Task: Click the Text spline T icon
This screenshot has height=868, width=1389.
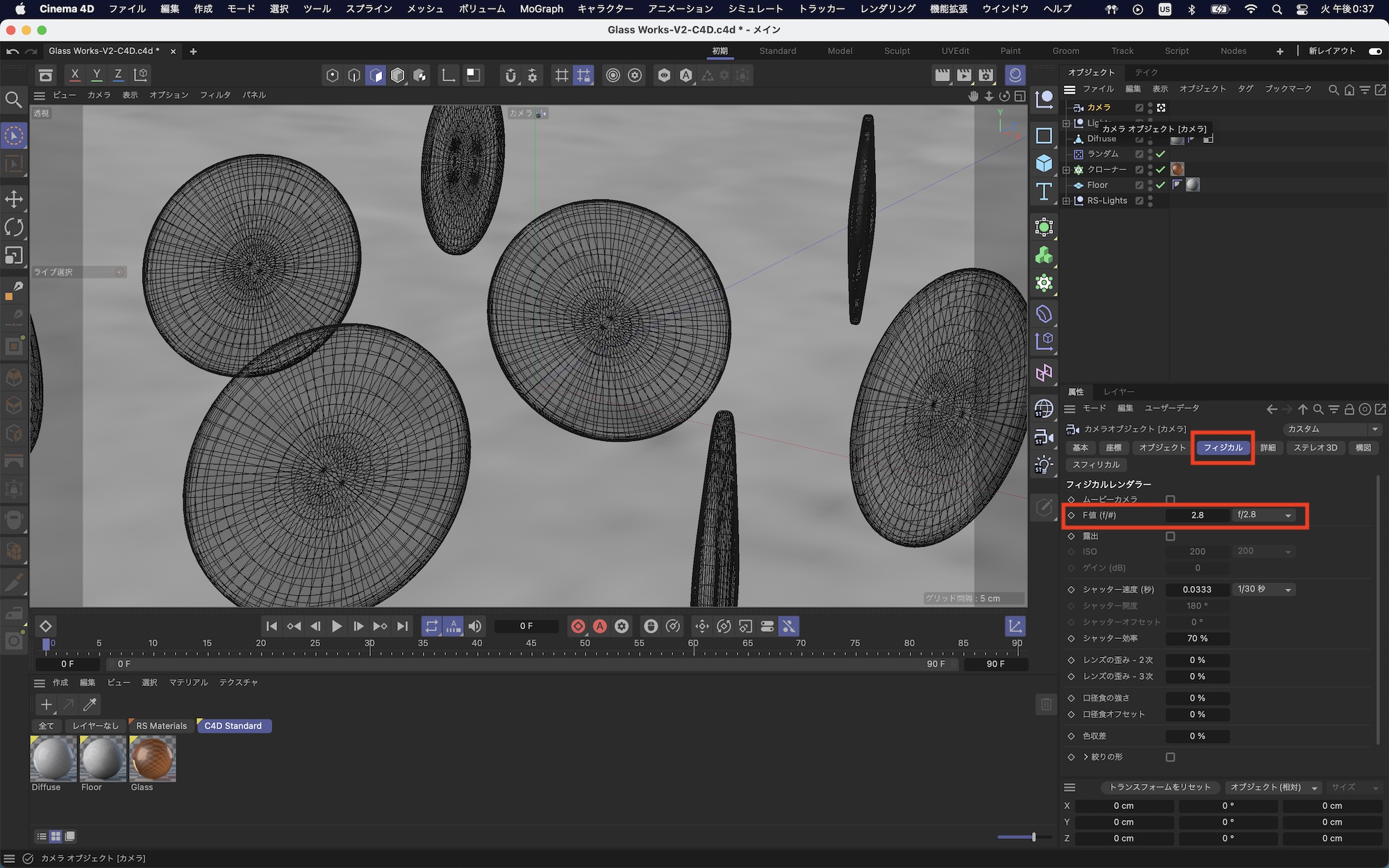Action: (x=1044, y=192)
